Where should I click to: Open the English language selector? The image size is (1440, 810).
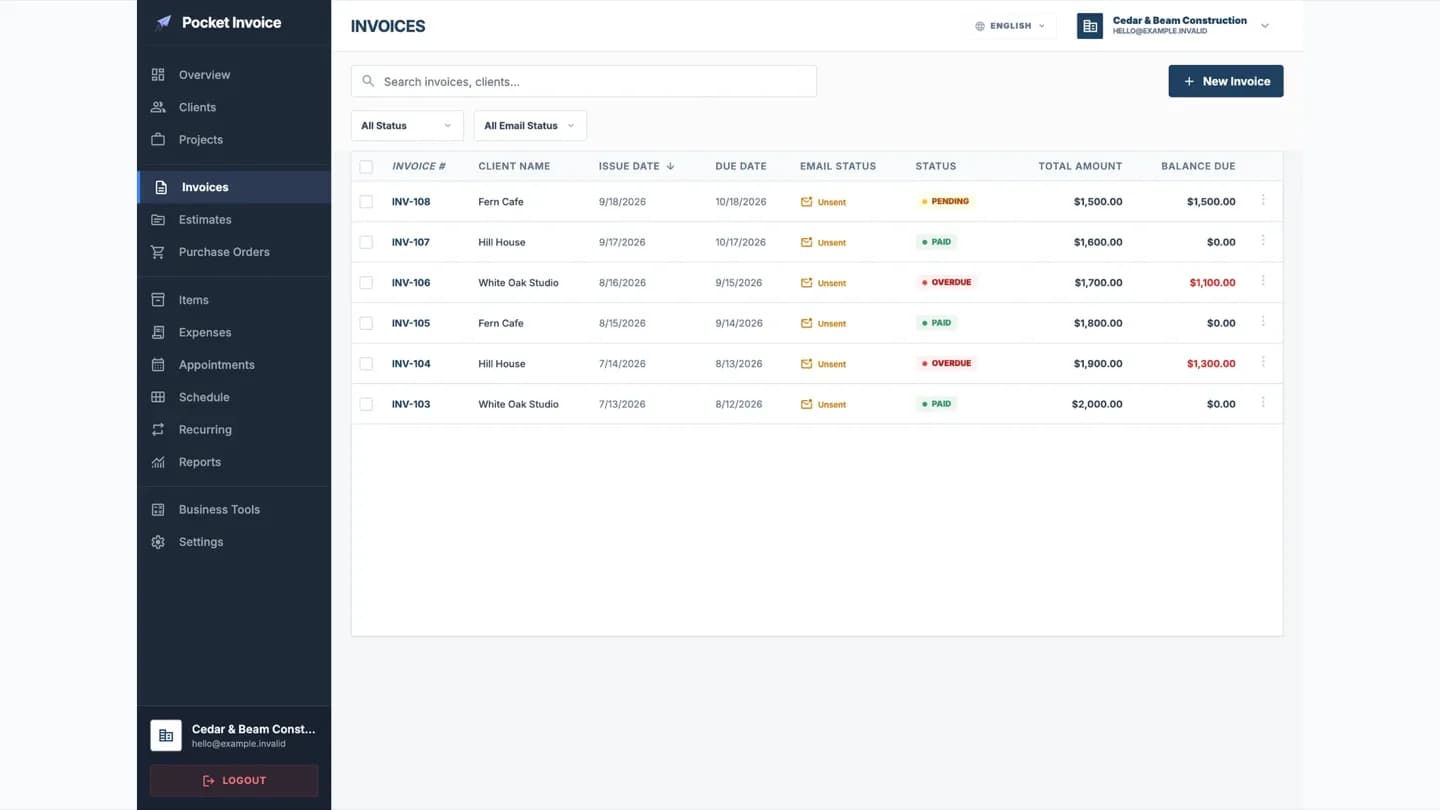[x=1010, y=26]
